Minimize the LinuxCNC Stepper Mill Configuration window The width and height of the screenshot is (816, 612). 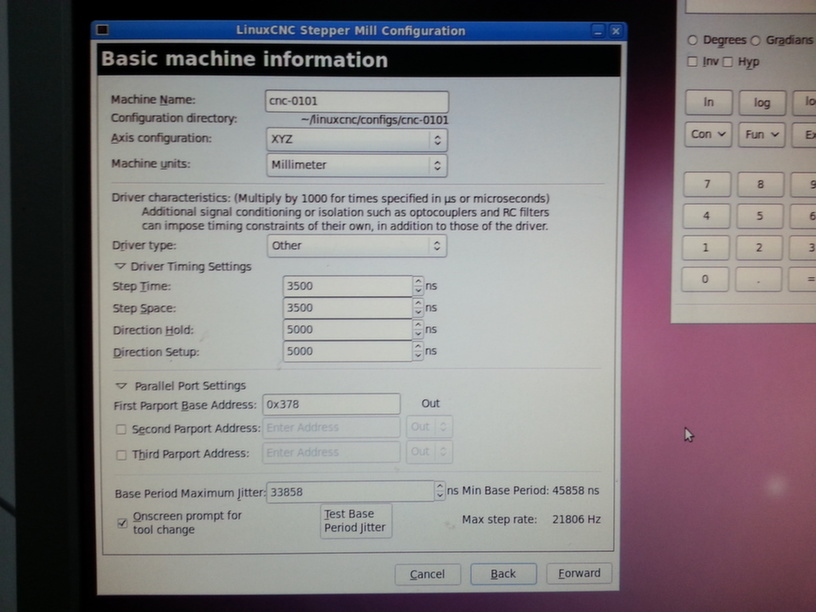[598, 31]
